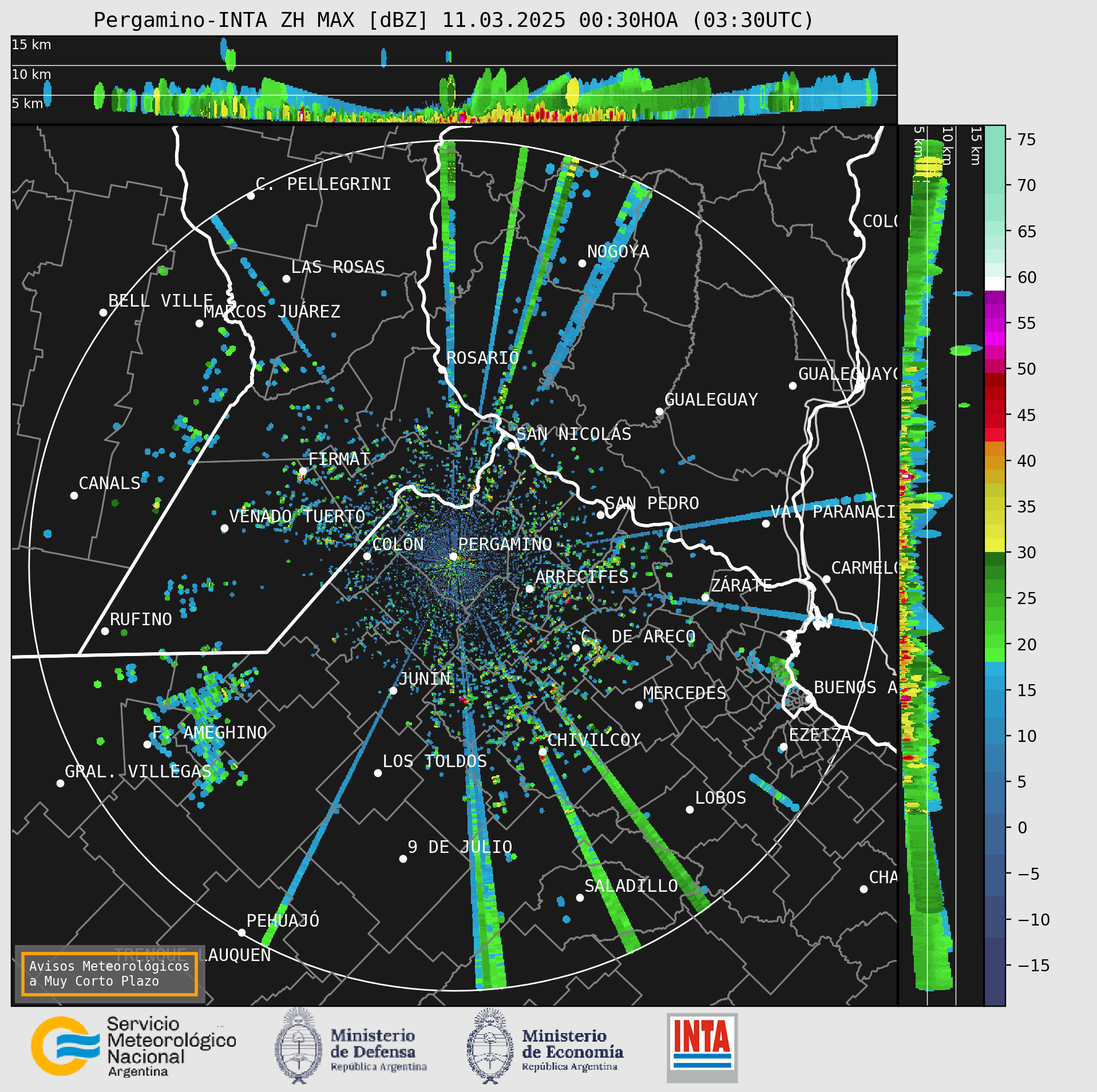Click the Pehuajó city marker
Image resolution: width=1097 pixels, height=1092 pixels.
pos(241,933)
